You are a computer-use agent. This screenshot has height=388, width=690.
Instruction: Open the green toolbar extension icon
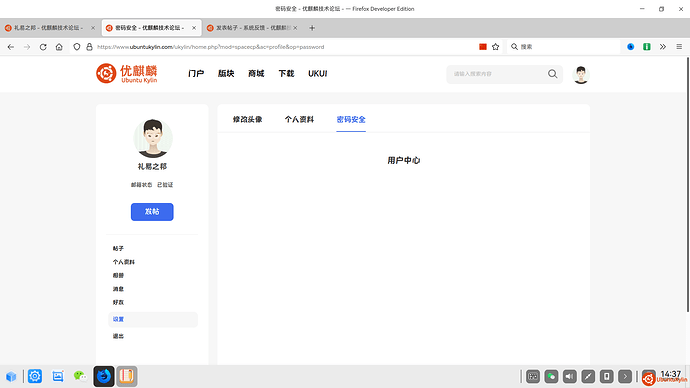pyautogui.click(x=646, y=47)
